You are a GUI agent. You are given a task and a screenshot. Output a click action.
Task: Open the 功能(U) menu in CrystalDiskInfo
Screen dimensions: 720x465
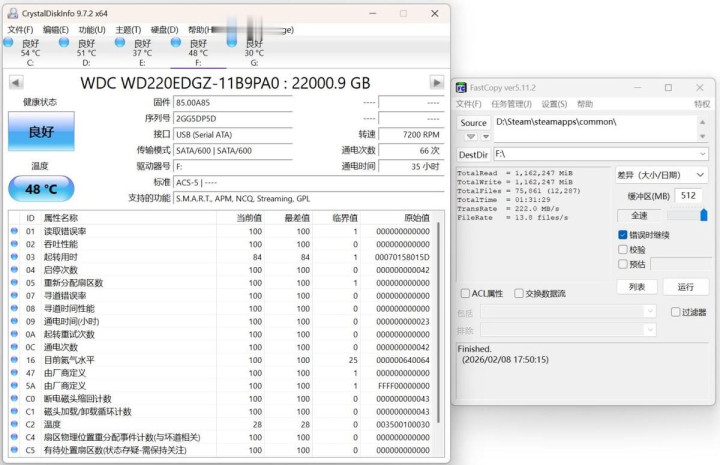(91, 30)
